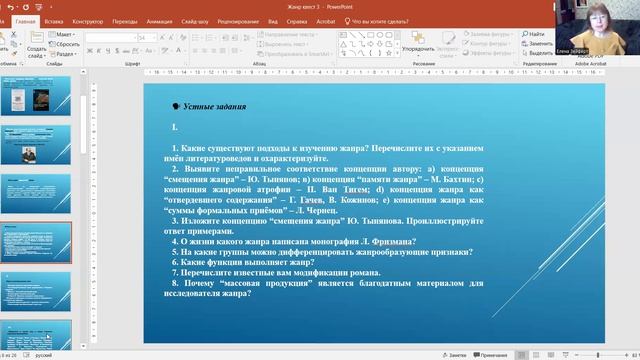
Task: Open the Макет layout dropdown
Action: 62,34
